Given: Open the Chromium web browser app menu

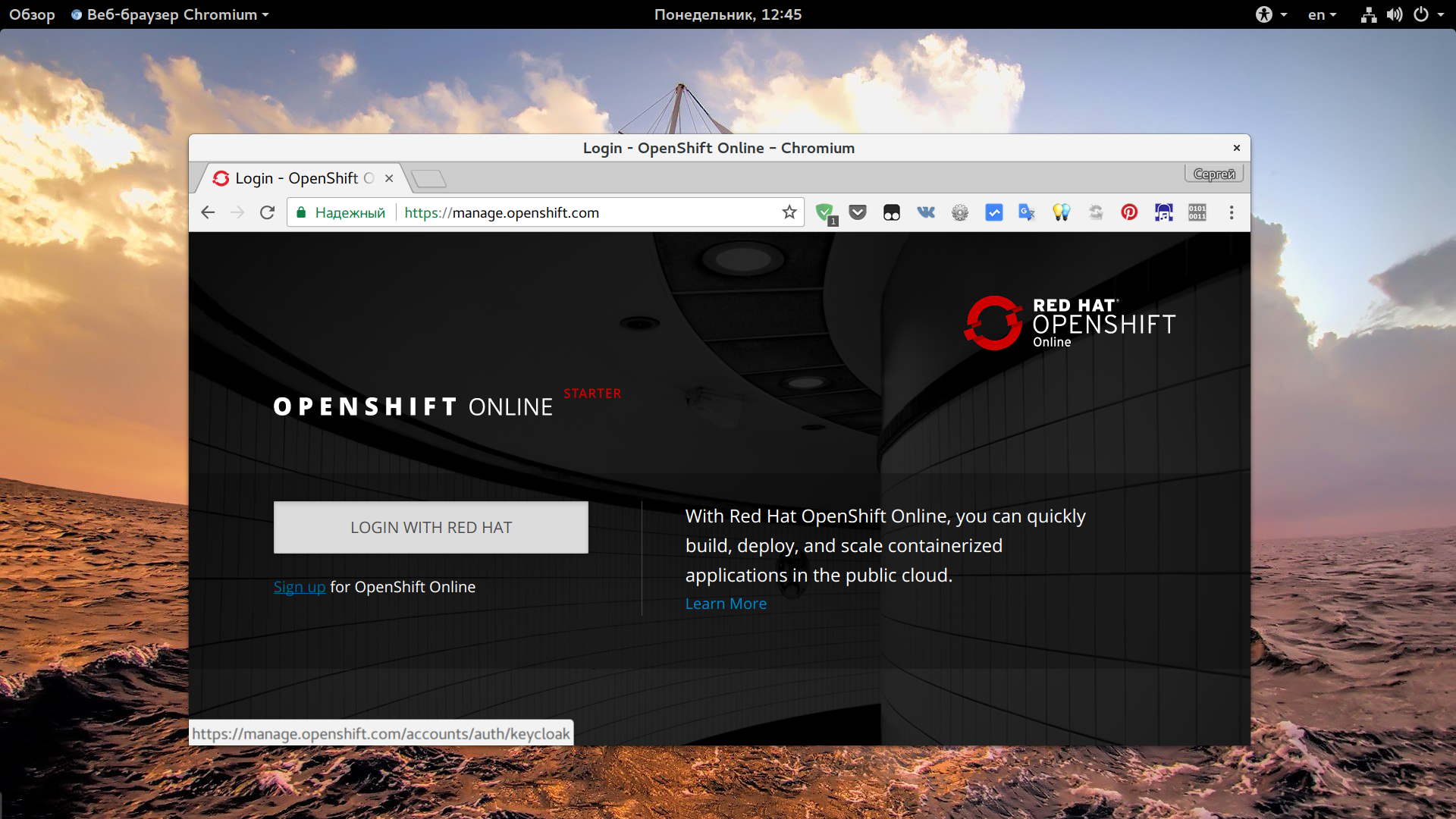Looking at the screenshot, I should [x=171, y=14].
